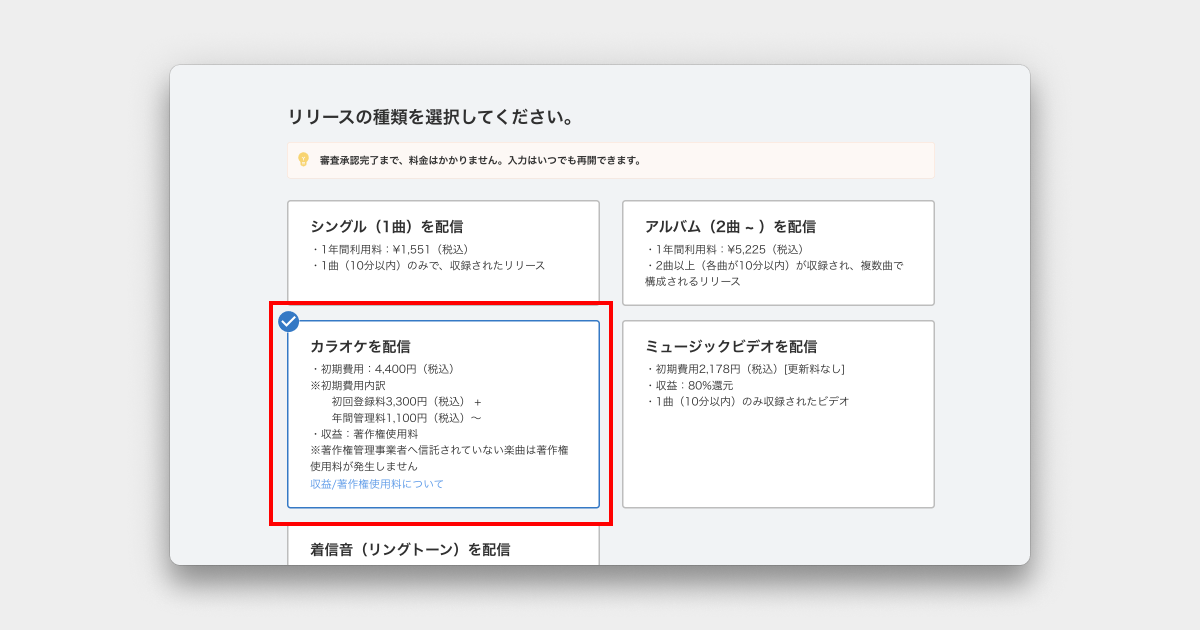Pick the ミュージックビデオを配信 card title
The image size is (1200, 630).
pyautogui.click(x=730, y=347)
